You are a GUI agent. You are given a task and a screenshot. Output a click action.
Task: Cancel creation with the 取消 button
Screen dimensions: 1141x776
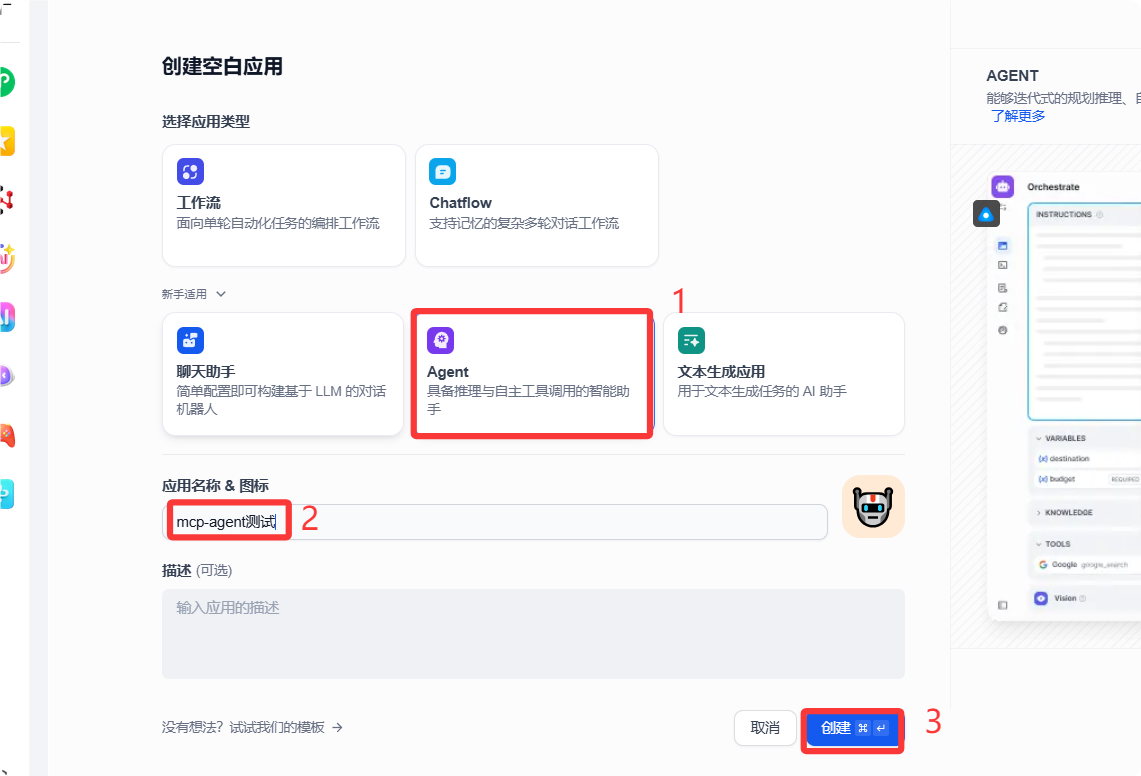point(765,729)
